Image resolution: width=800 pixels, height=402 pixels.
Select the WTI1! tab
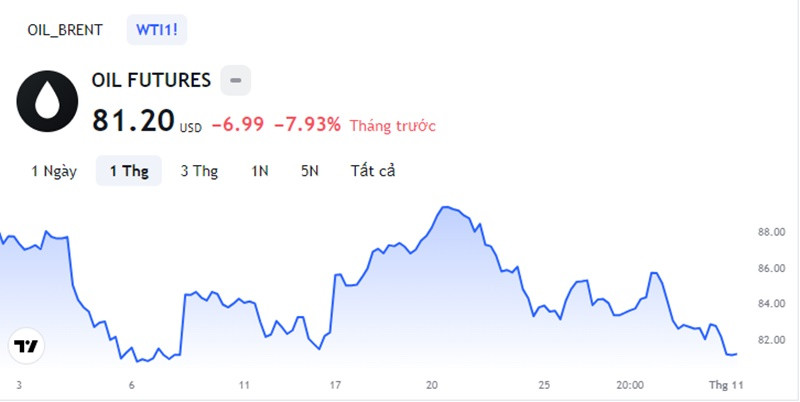click(157, 30)
